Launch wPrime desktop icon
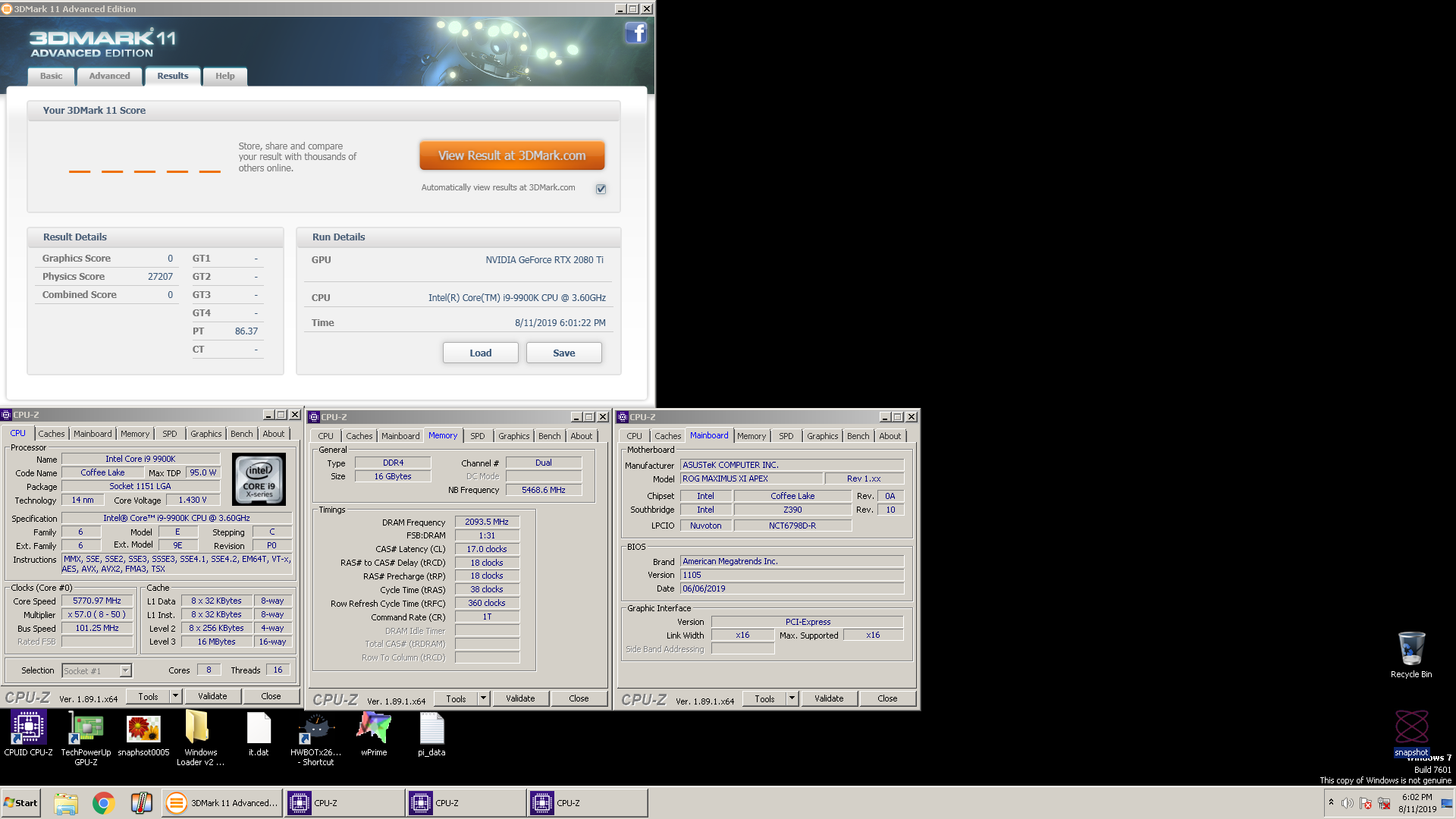 pyautogui.click(x=374, y=733)
